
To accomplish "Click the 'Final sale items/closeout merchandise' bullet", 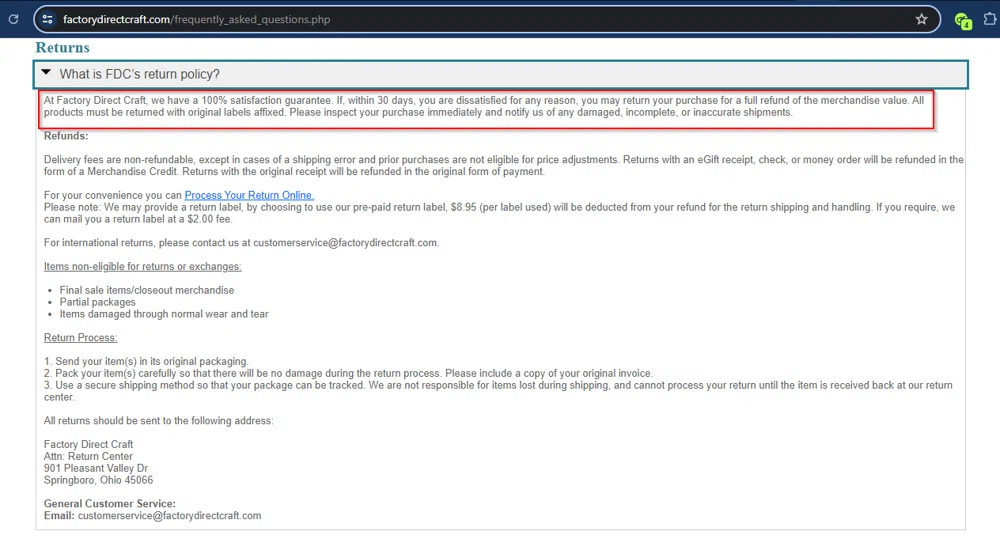I will tap(146, 290).
